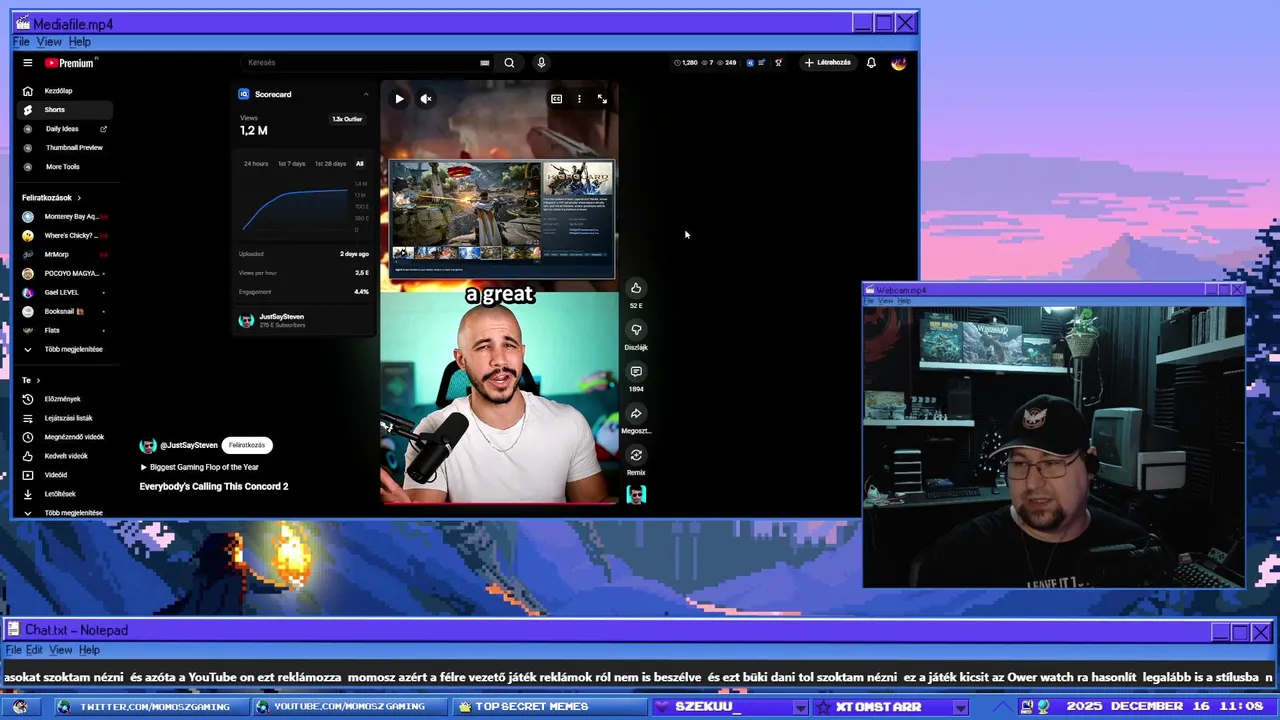Expand the Feliratkozások section
Viewport: 1280px width, 720px height.
52,198
